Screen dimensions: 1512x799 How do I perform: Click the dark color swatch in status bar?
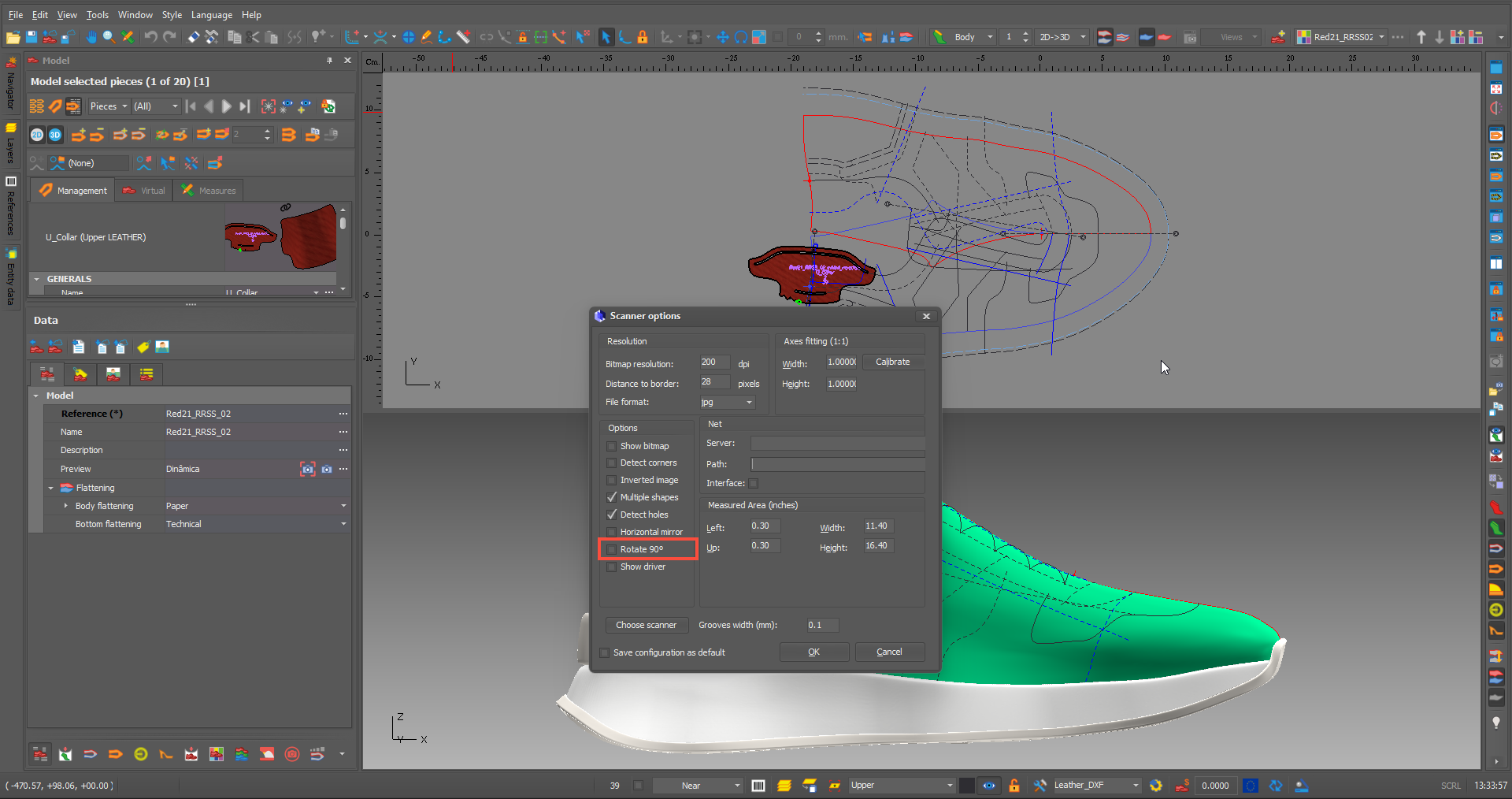[966, 786]
